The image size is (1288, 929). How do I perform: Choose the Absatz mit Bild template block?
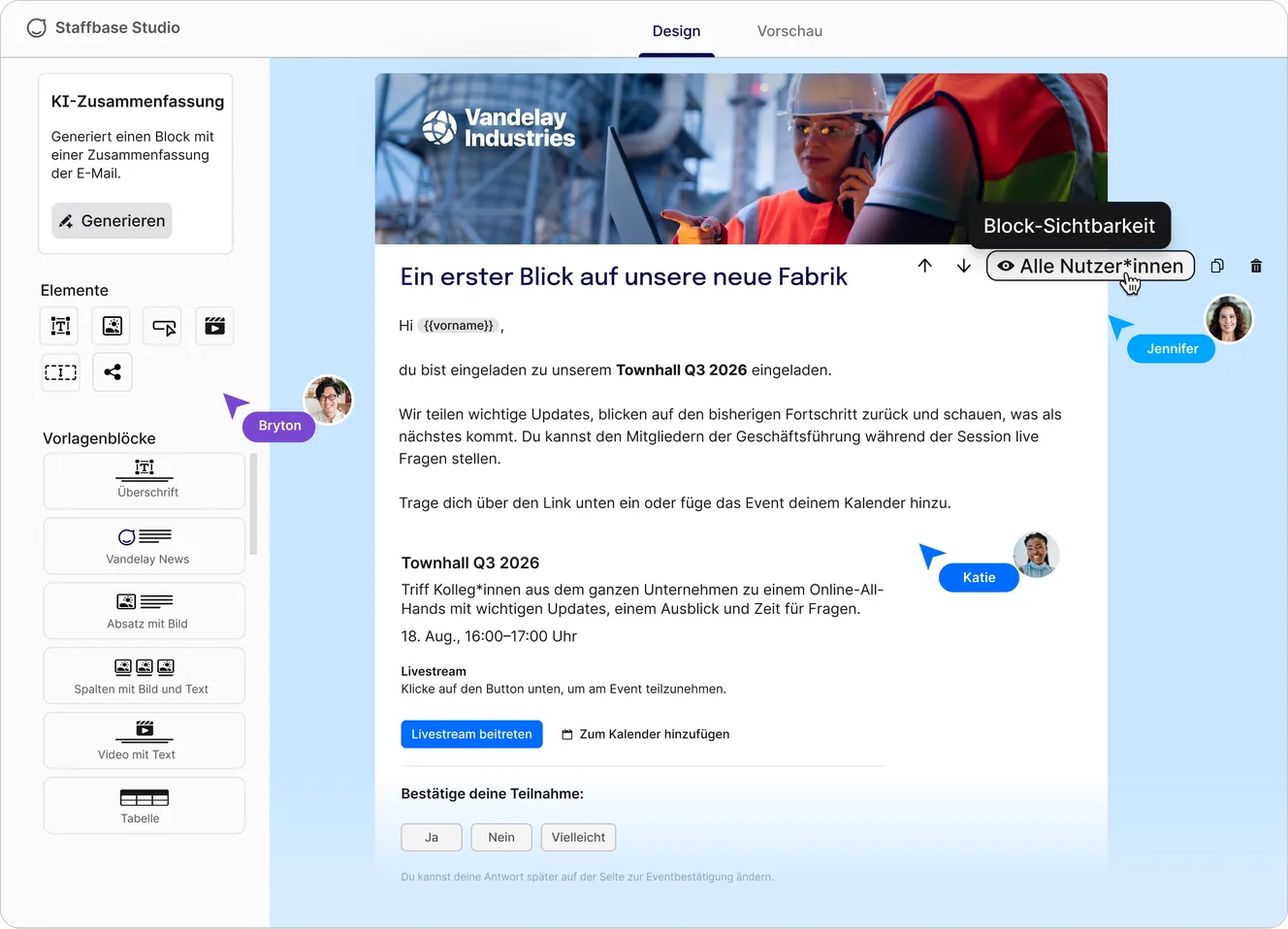coord(145,611)
